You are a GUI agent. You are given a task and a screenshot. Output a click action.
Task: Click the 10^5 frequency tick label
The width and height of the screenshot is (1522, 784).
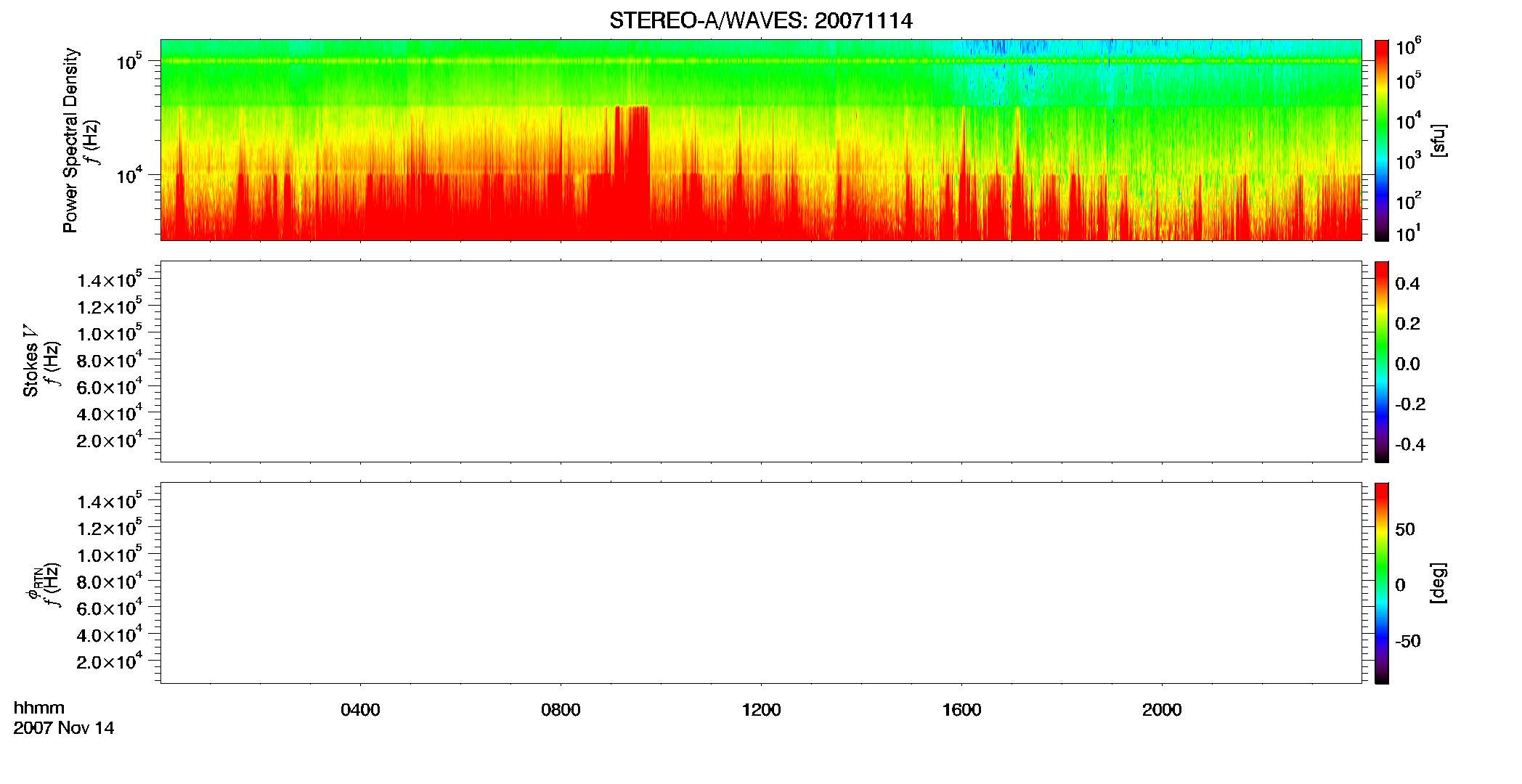129,62
